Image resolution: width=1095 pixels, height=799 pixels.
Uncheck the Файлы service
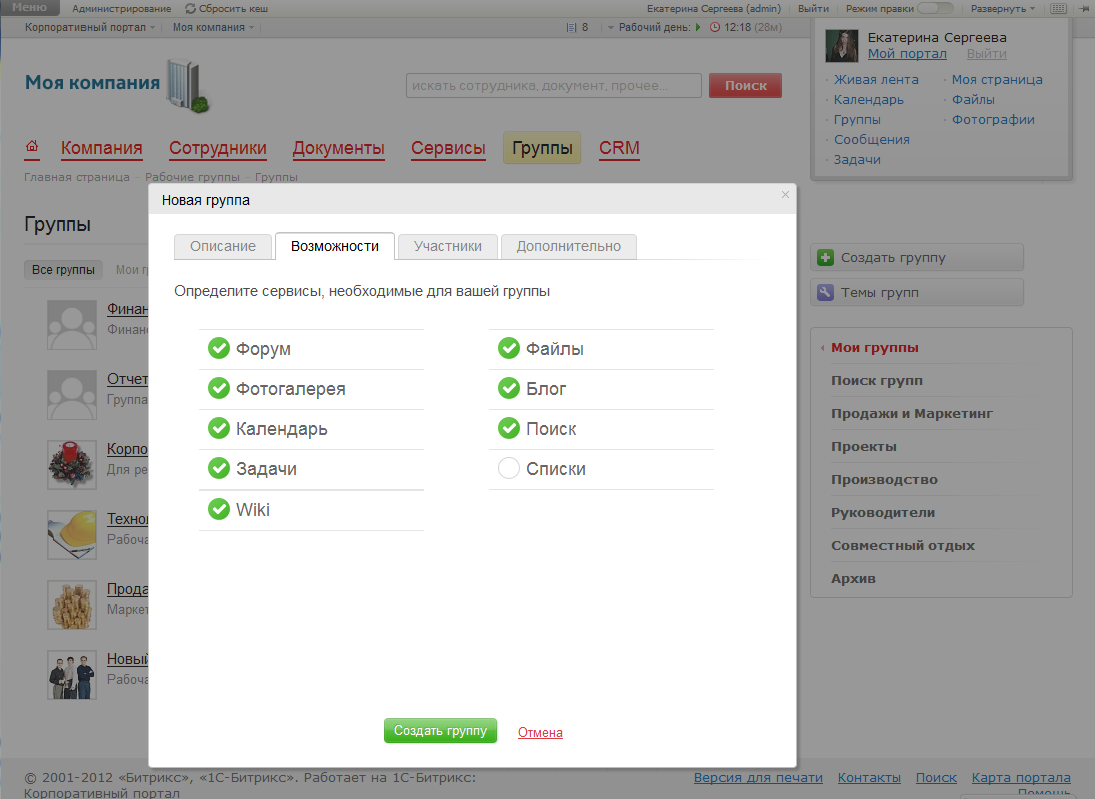508,348
